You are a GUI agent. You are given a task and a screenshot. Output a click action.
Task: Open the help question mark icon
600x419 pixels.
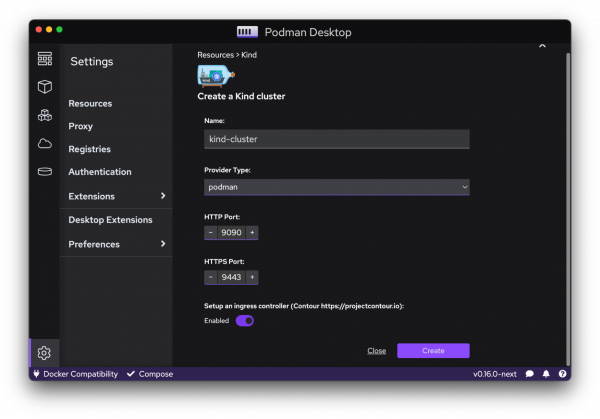(x=562, y=374)
